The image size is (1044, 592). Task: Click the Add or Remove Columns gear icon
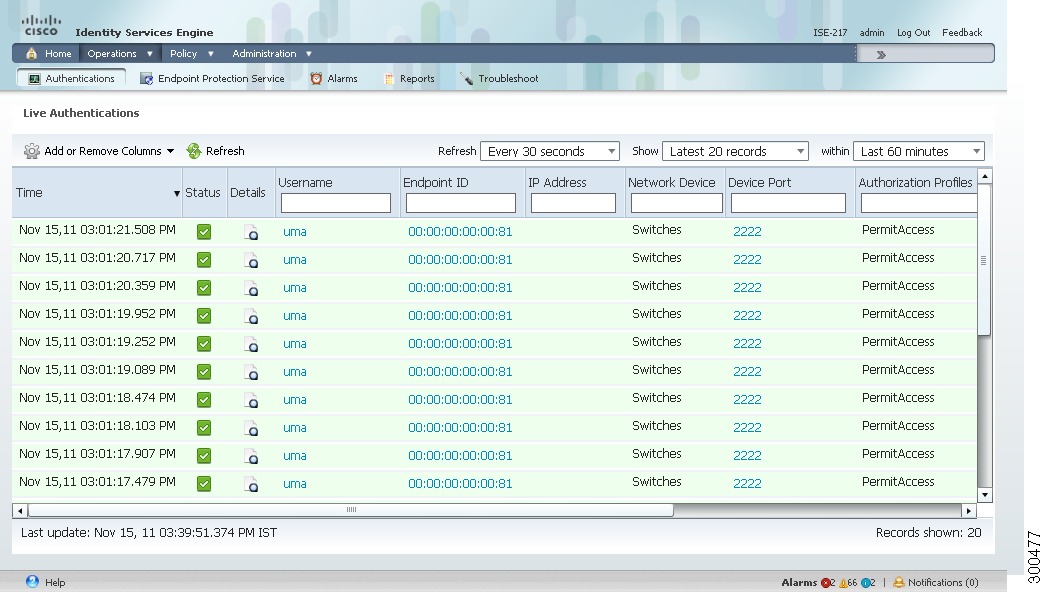point(31,151)
